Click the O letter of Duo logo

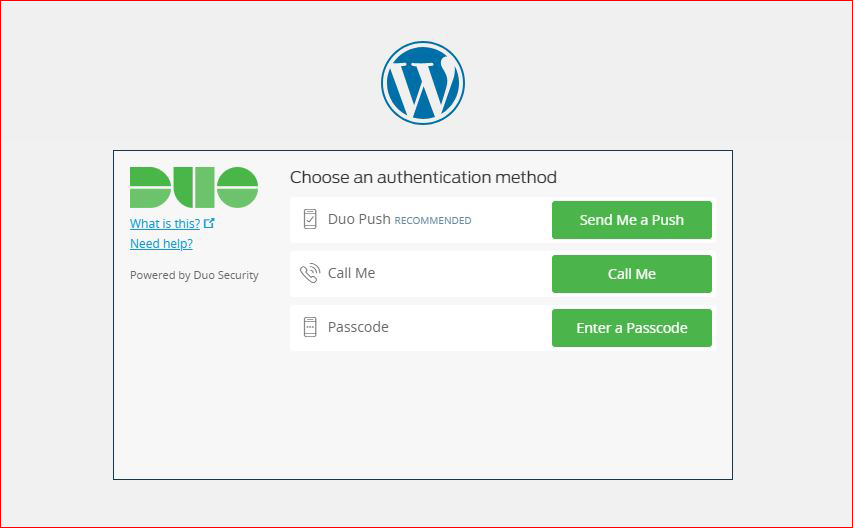237,187
